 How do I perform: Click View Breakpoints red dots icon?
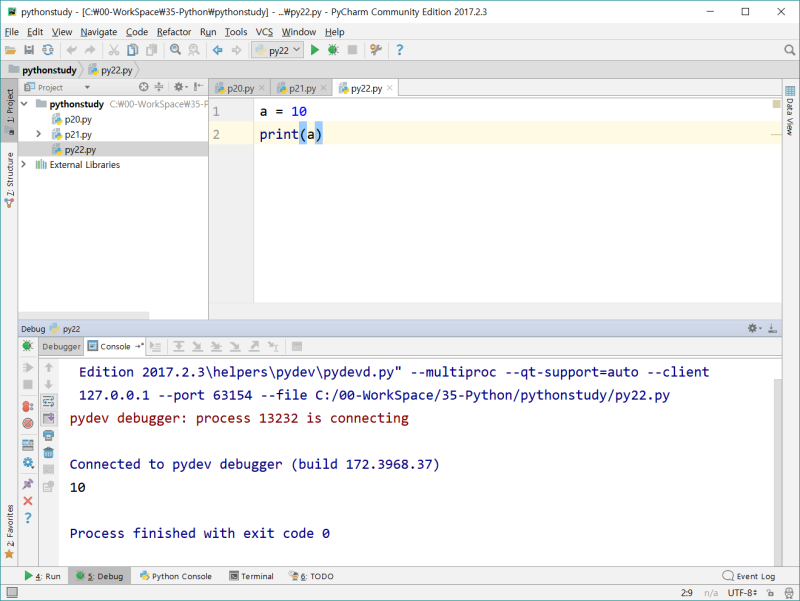tap(28, 407)
